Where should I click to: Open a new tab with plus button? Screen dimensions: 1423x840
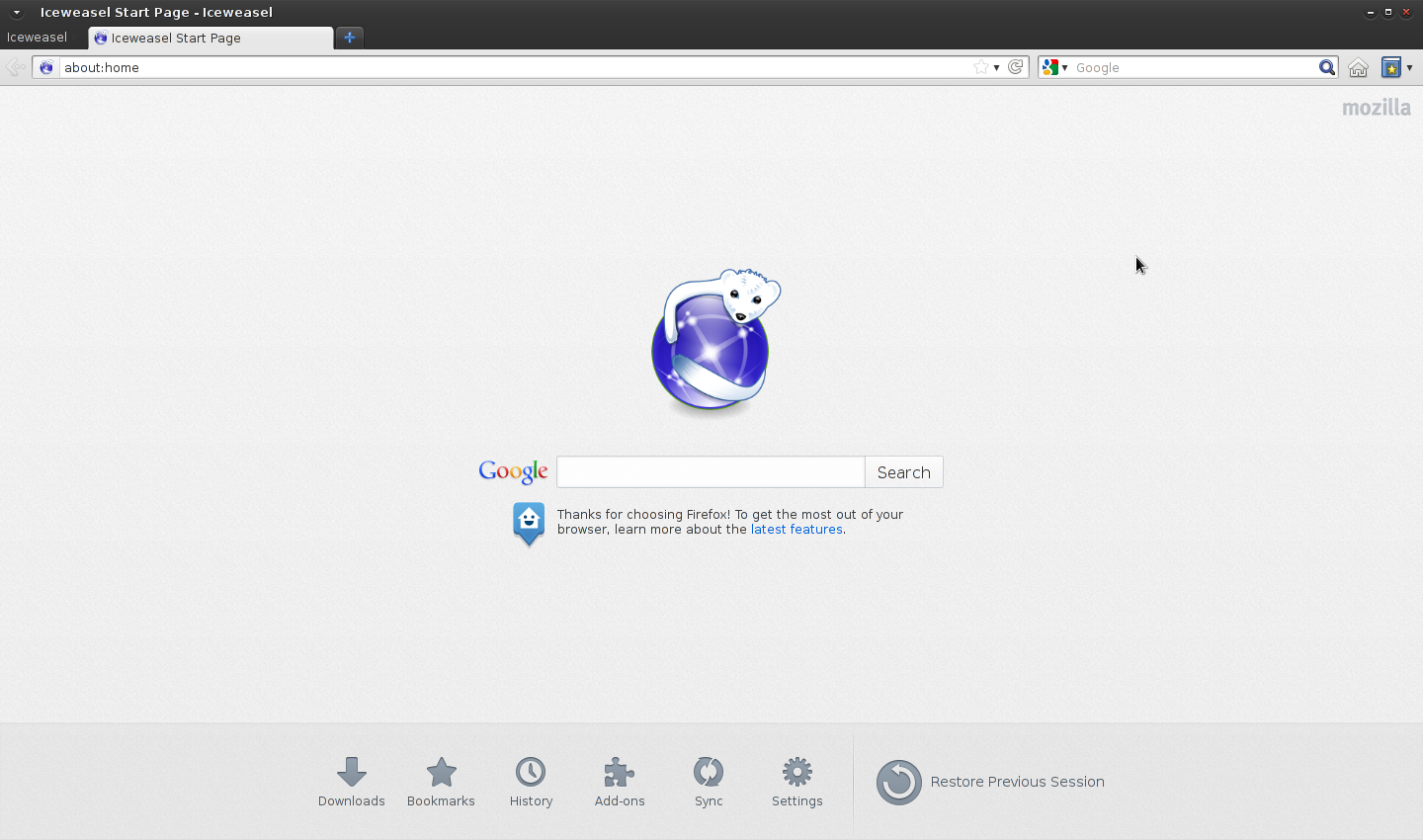pyautogui.click(x=350, y=38)
